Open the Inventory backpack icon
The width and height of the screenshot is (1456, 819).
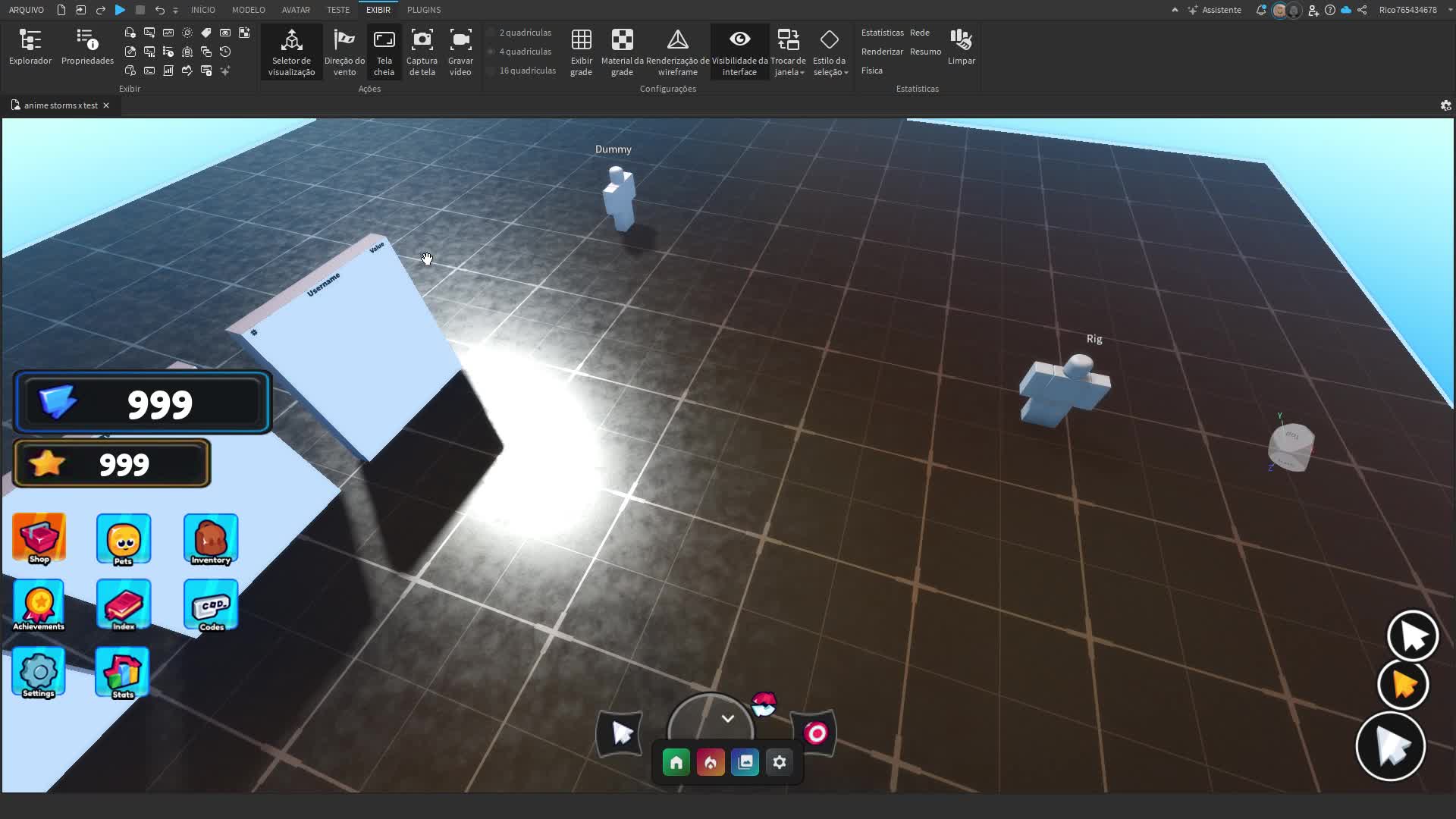pos(211,539)
